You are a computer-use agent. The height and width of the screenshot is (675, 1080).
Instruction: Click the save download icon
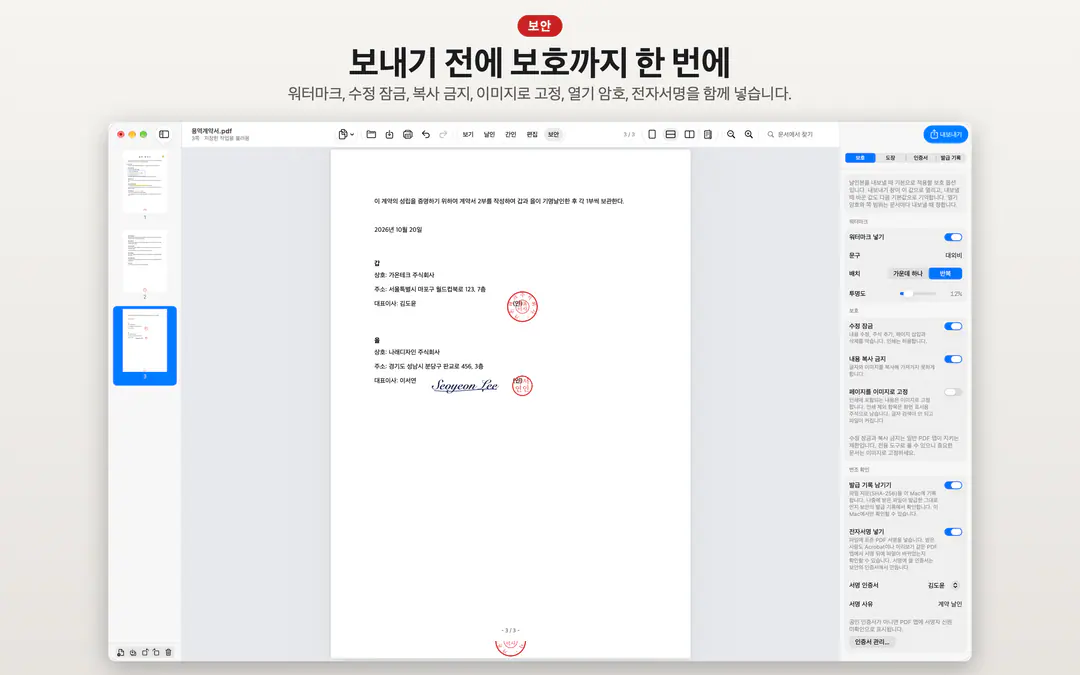389,134
